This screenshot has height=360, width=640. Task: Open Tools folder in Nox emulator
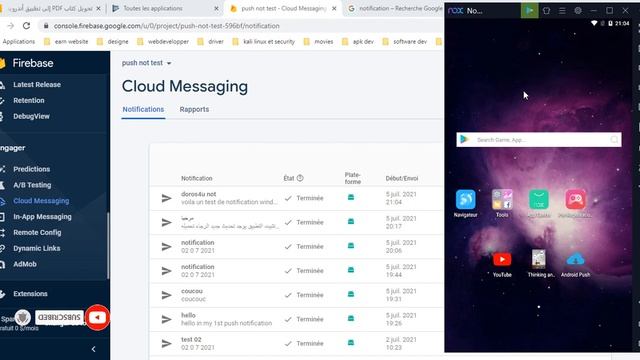(x=502, y=200)
